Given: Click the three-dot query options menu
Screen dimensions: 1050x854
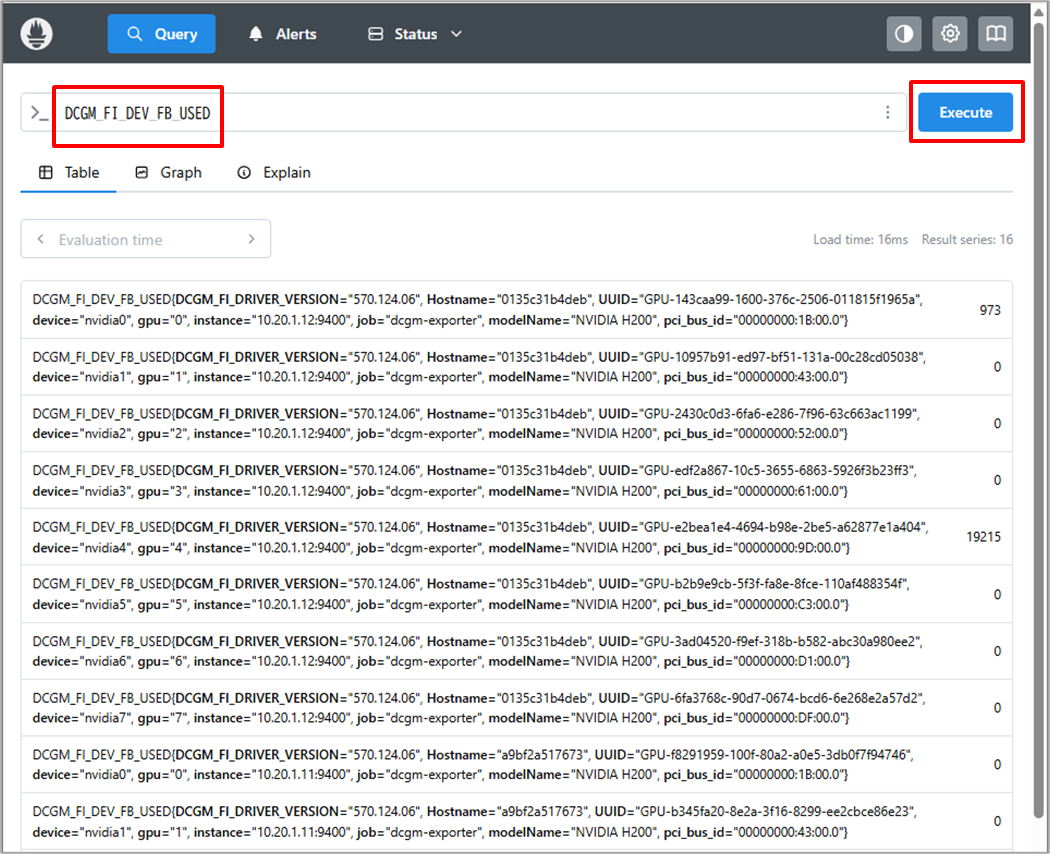Looking at the screenshot, I should click(887, 113).
